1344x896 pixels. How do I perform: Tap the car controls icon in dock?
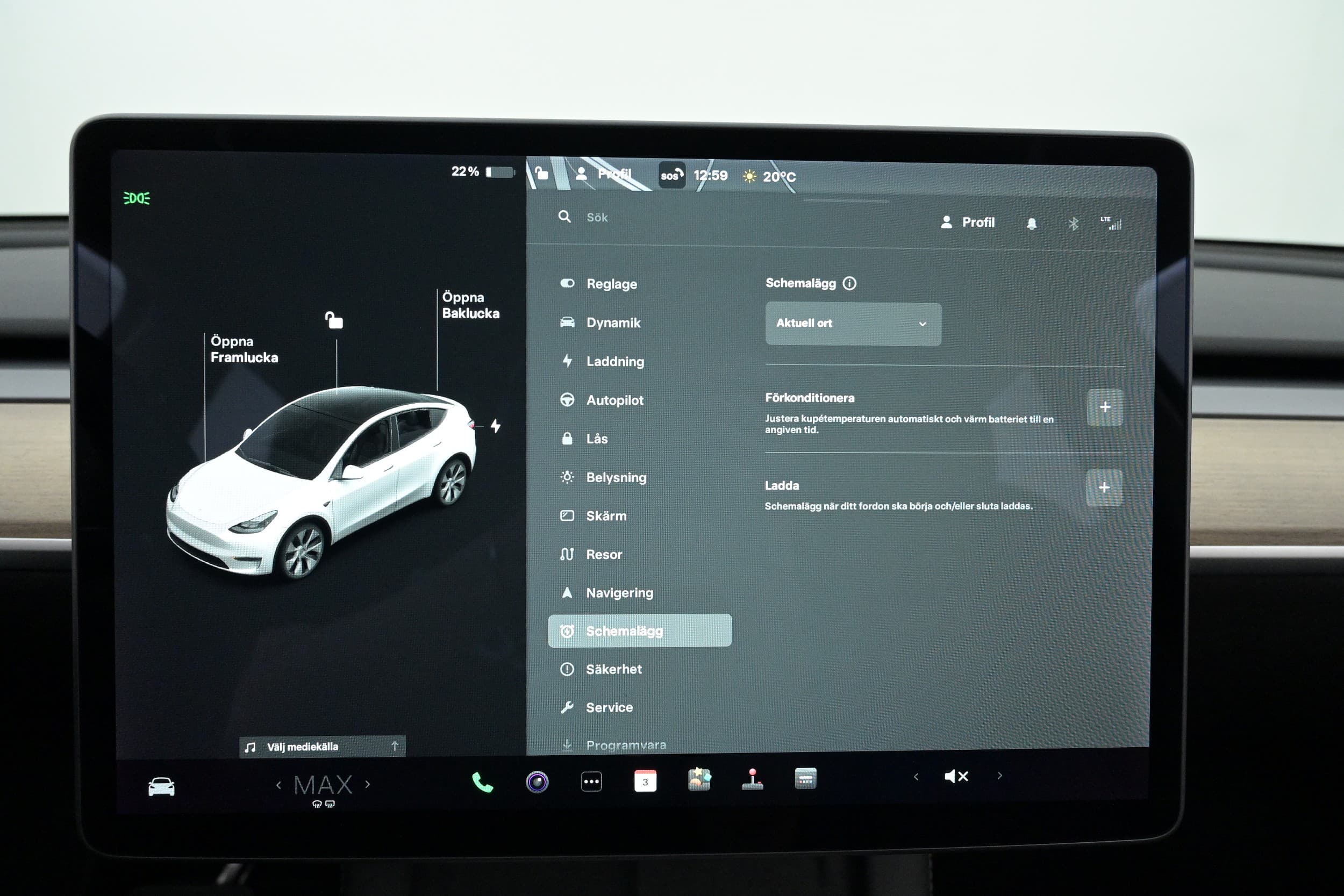[x=161, y=787]
